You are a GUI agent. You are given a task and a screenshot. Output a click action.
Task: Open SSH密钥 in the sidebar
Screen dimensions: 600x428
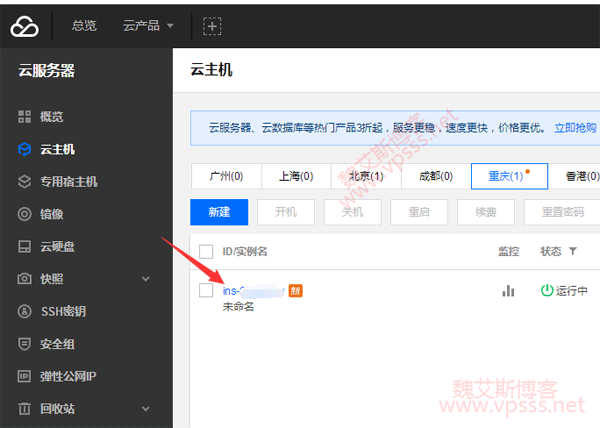click(x=64, y=311)
